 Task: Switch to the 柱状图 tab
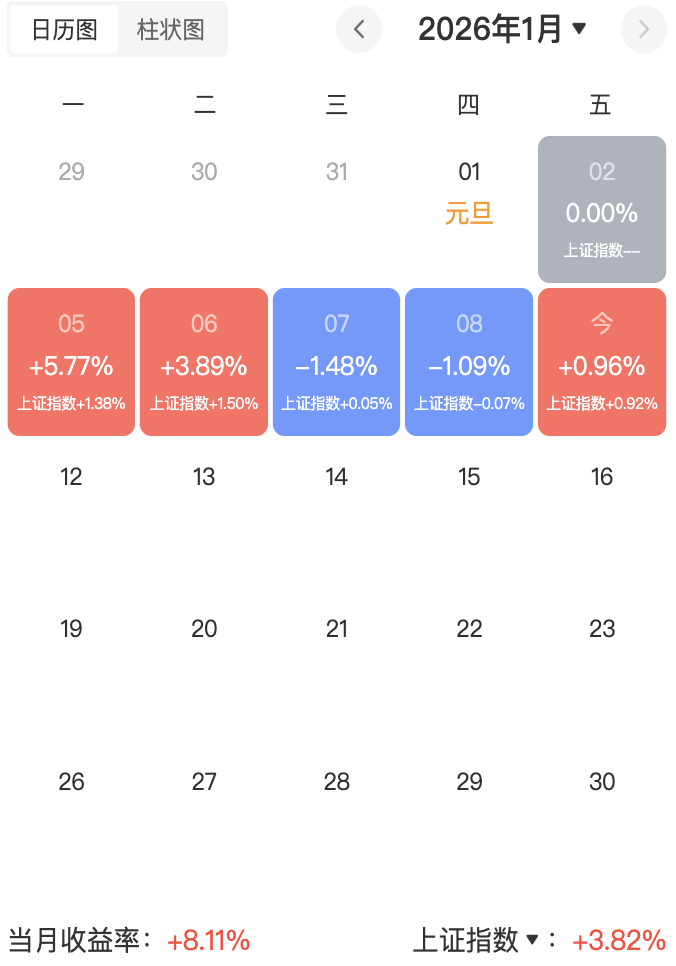point(171,29)
